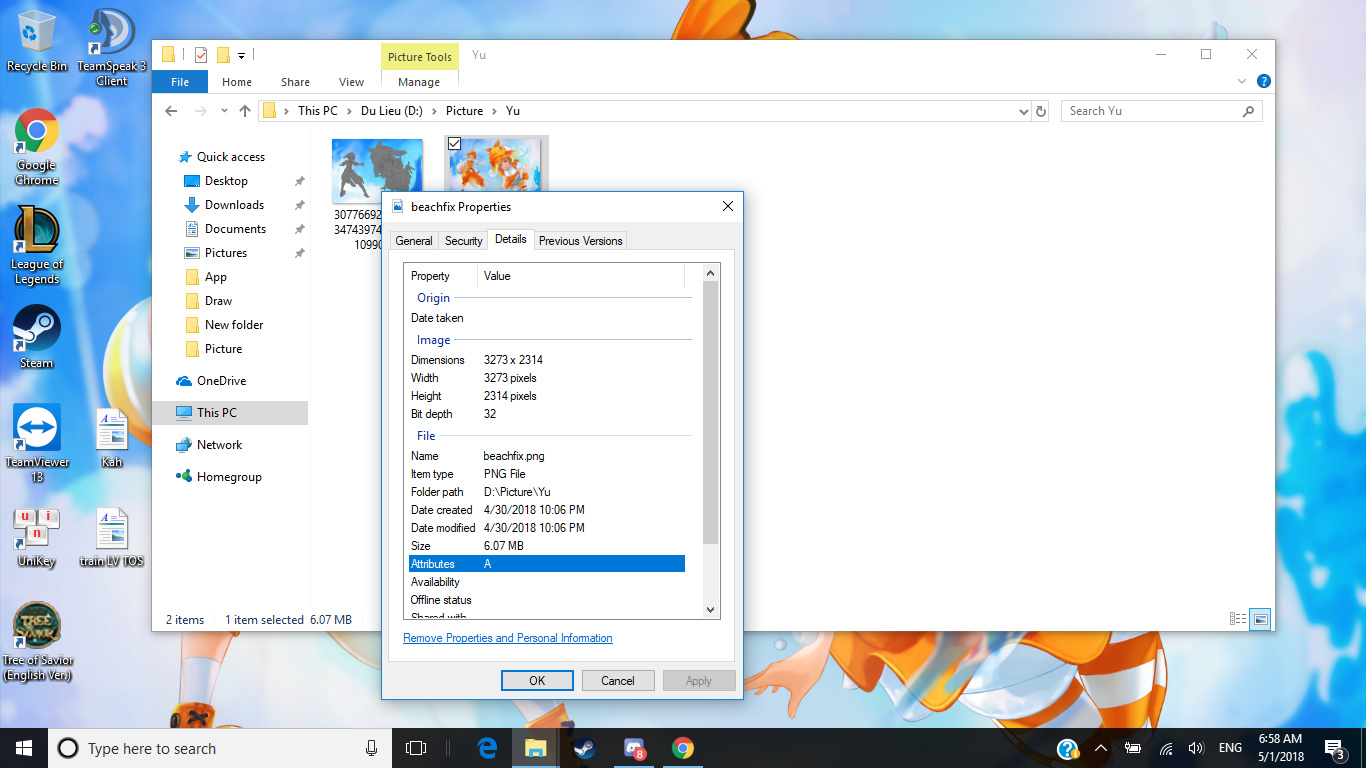Expand the ribbon with the chevron
This screenshot has height=768, width=1366.
point(1242,81)
